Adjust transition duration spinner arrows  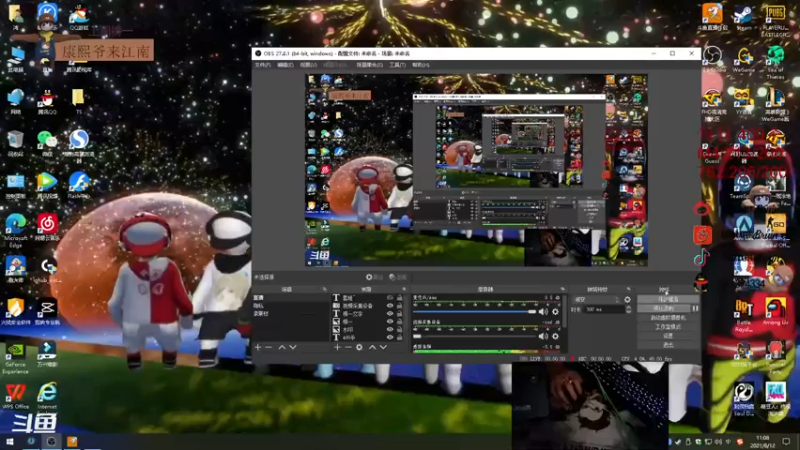(628, 309)
